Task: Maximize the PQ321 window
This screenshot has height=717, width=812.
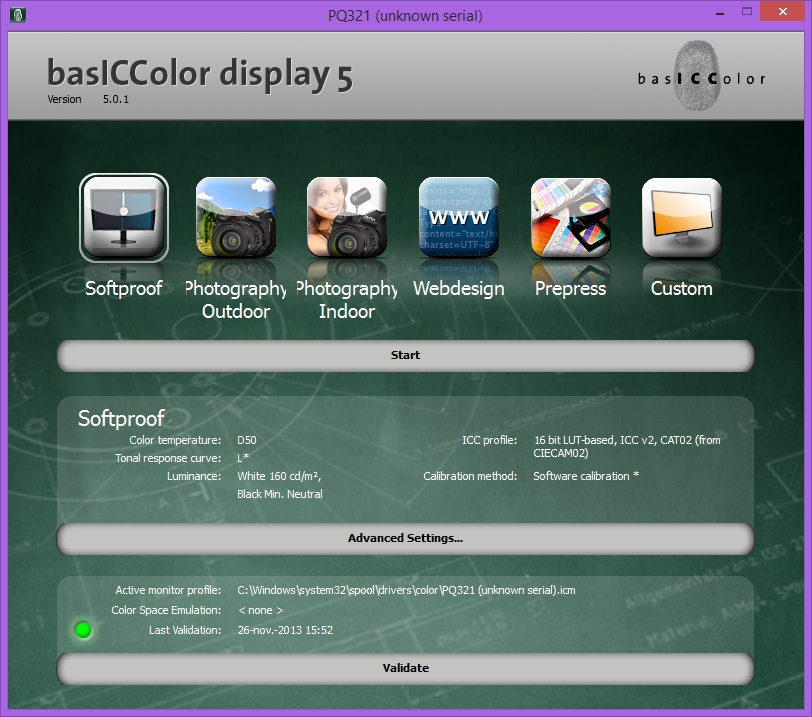Action: [747, 11]
